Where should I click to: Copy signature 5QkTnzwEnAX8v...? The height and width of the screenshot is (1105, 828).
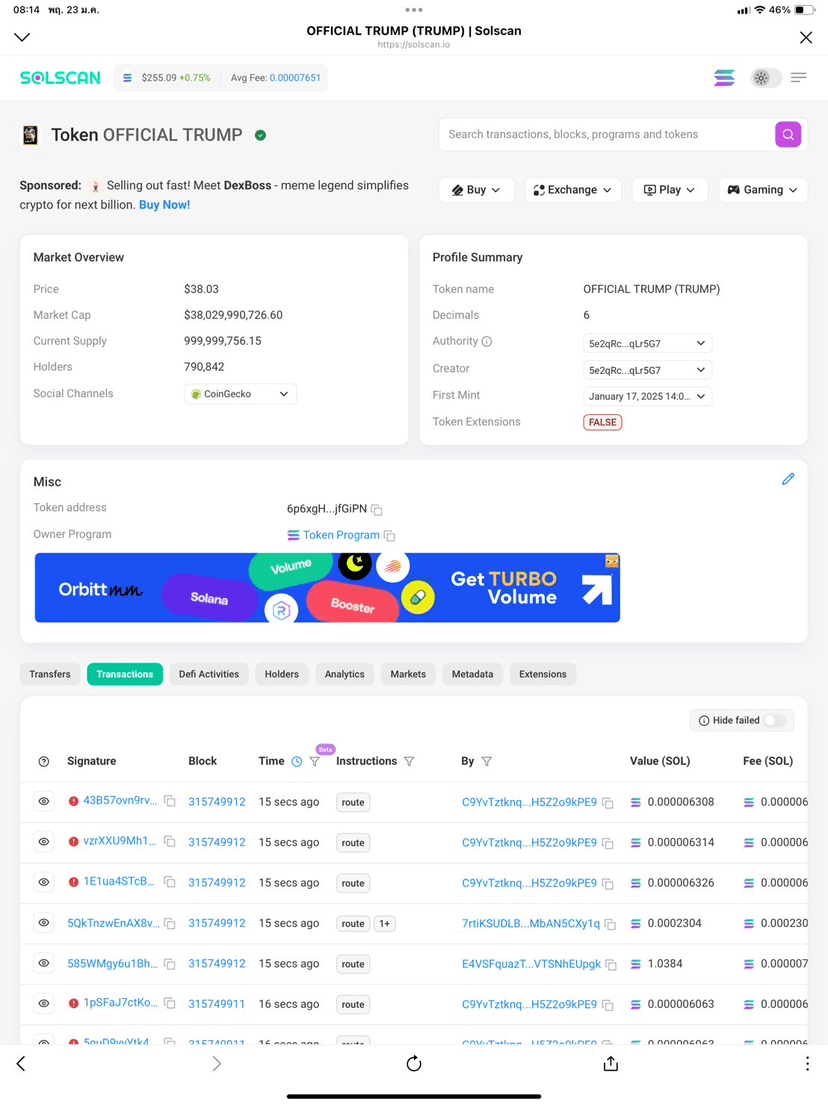pos(169,923)
